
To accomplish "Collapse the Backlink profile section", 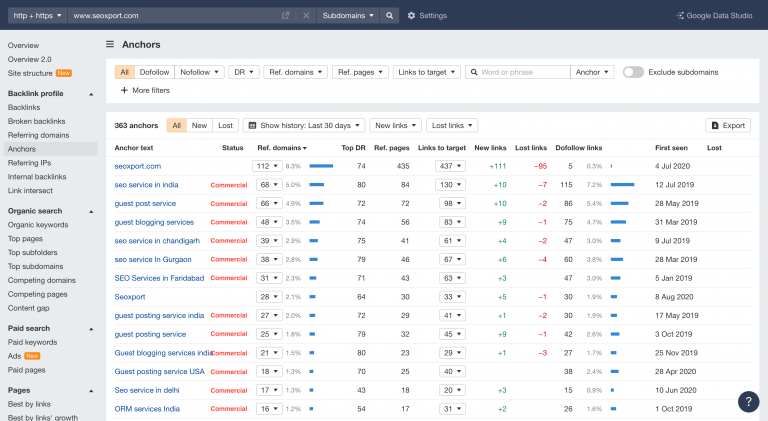I will (x=91, y=94).
